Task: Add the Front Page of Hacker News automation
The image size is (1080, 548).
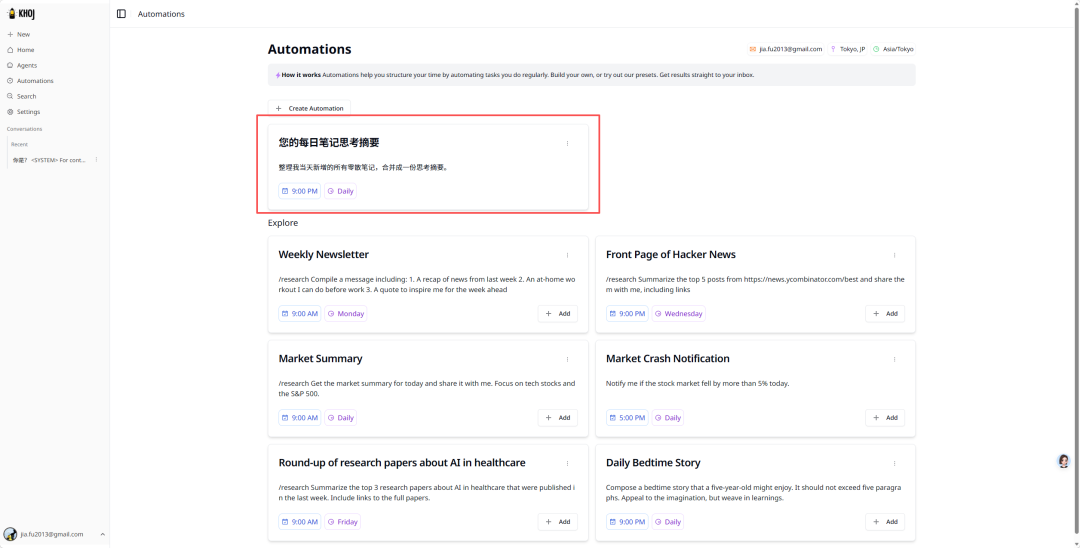Action: (x=885, y=314)
